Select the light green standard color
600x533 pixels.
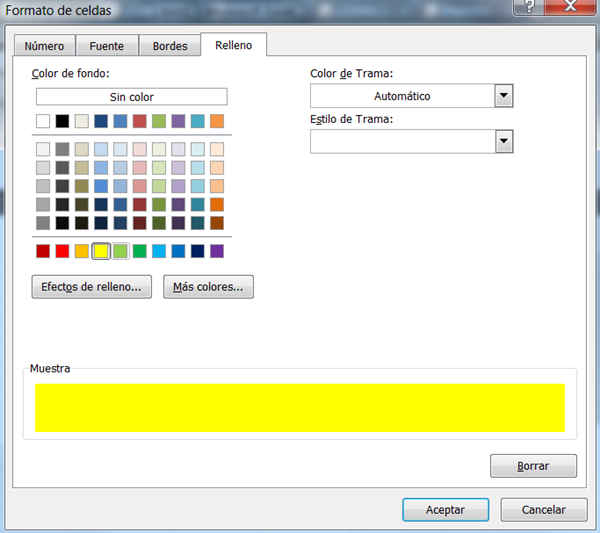120,251
